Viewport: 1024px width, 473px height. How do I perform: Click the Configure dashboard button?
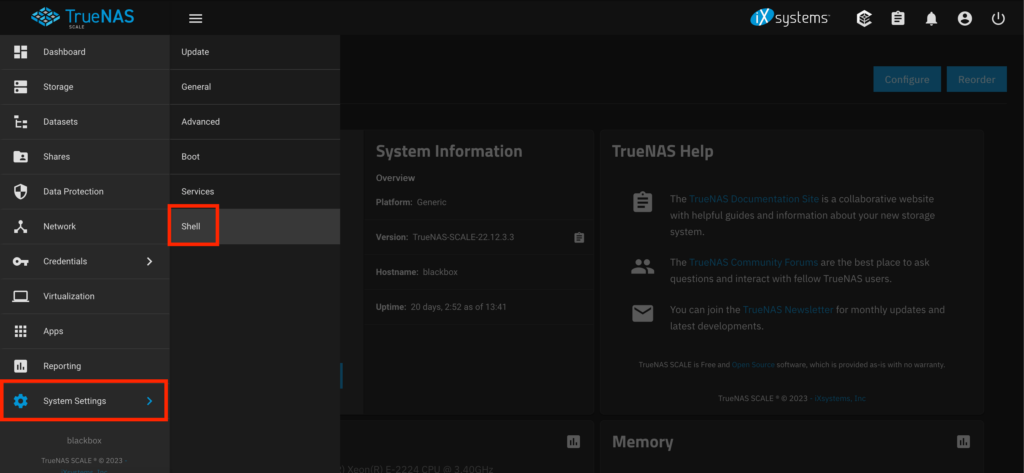(x=906, y=79)
